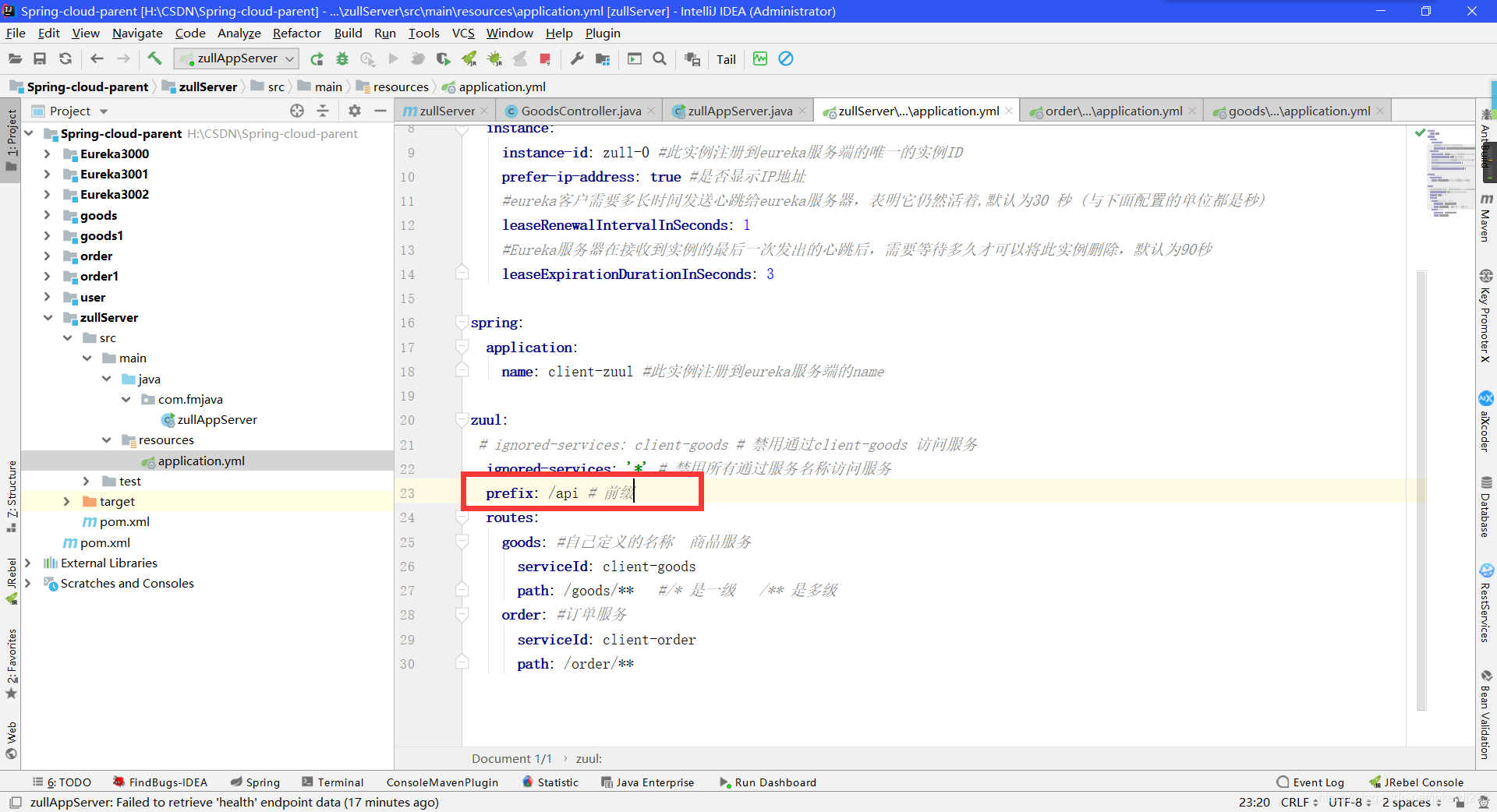Click the Open folder toolbar icon

point(15,58)
